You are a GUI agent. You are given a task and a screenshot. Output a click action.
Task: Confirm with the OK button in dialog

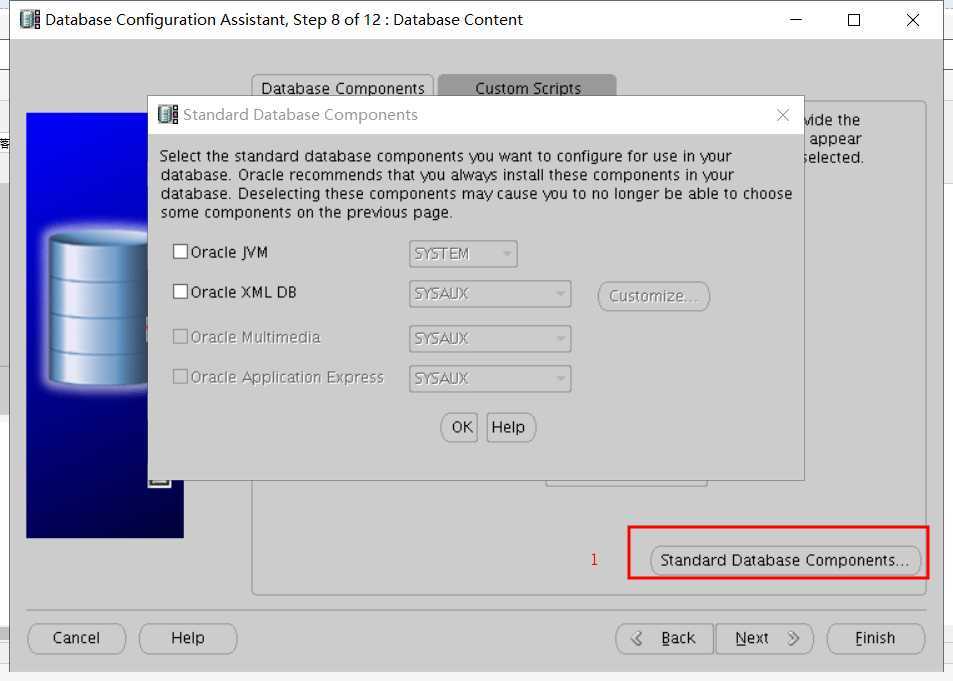tap(459, 427)
